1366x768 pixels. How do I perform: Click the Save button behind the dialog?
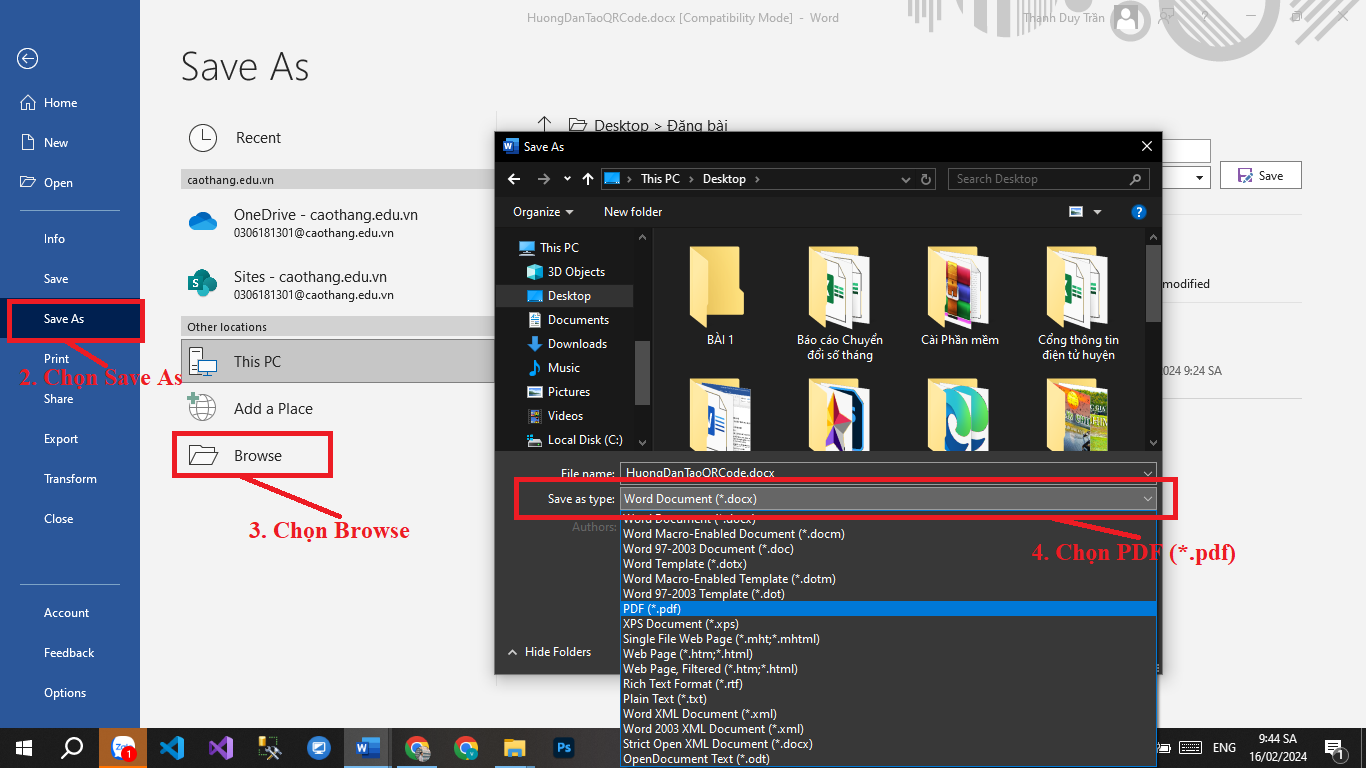[1260, 176]
